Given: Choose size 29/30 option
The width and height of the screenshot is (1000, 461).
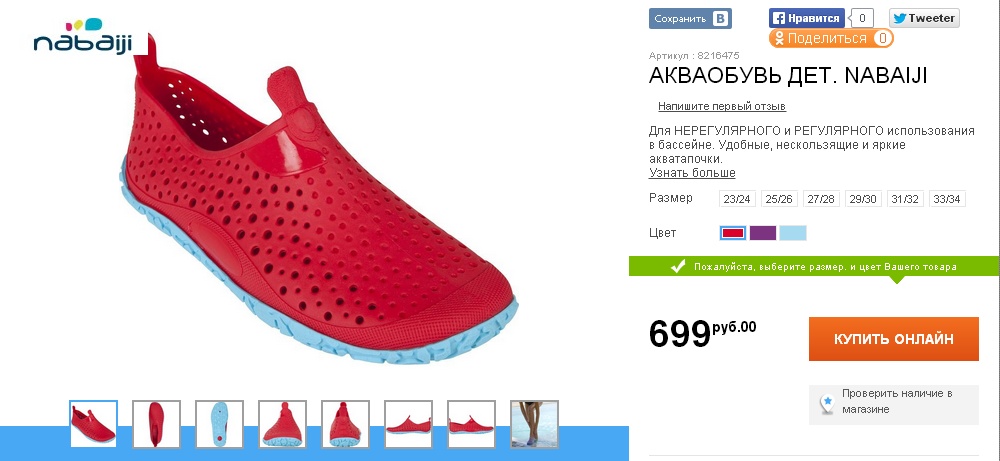Looking at the screenshot, I should [863, 199].
